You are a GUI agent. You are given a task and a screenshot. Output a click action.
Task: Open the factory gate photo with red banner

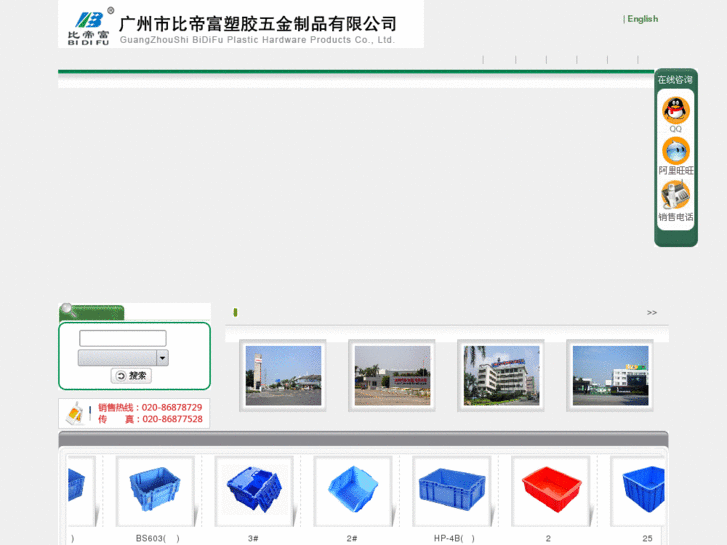point(392,376)
